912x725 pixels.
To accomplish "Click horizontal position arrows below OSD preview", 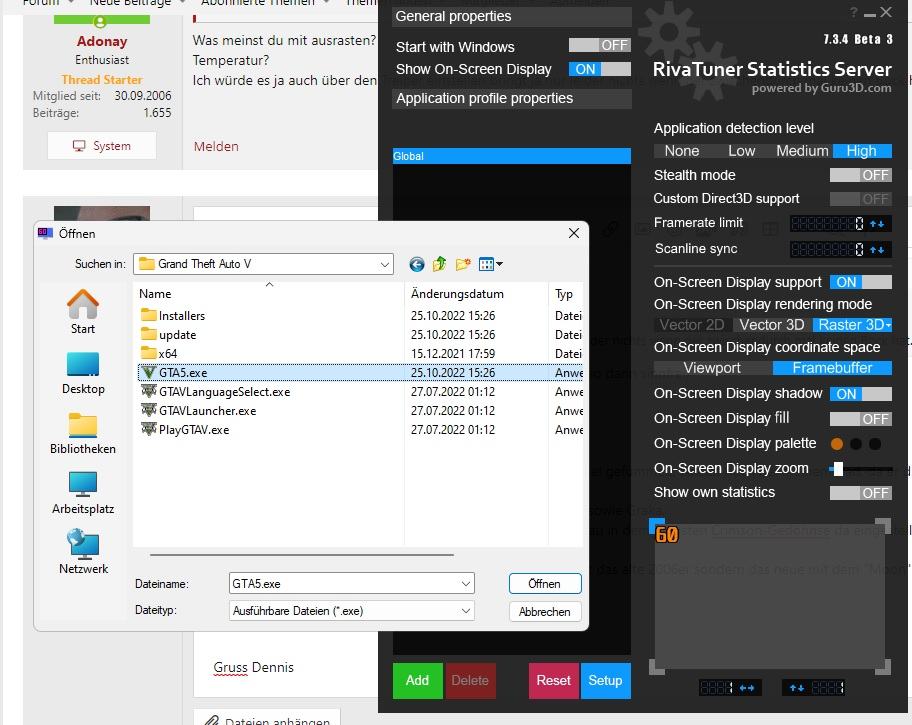I will point(746,688).
